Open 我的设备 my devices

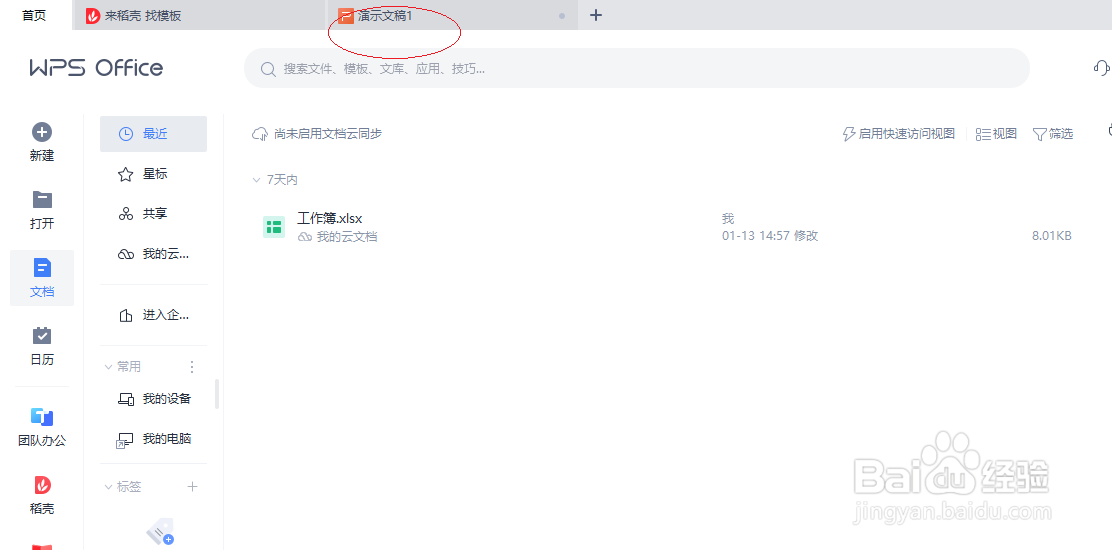[x=153, y=399]
